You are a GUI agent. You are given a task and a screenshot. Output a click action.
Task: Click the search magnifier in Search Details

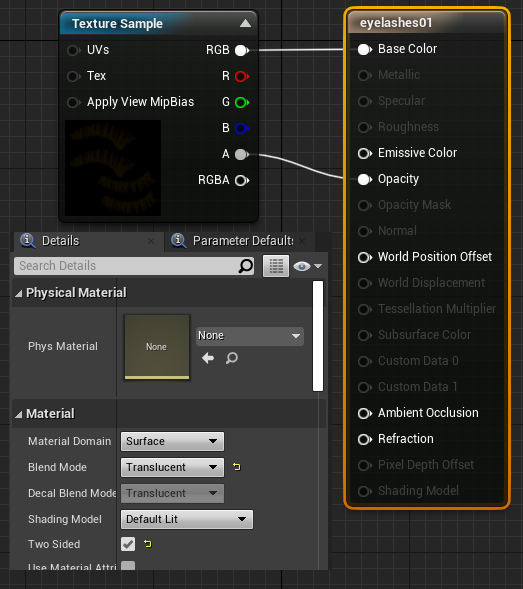click(x=246, y=266)
